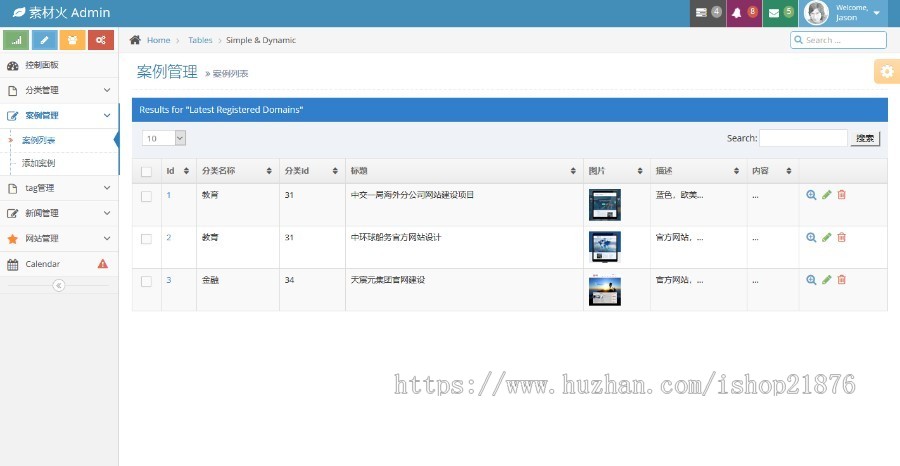The image size is (900, 466).
Task: Expand the 分类管理 sidebar menu
Action: pyautogui.click(x=59, y=90)
